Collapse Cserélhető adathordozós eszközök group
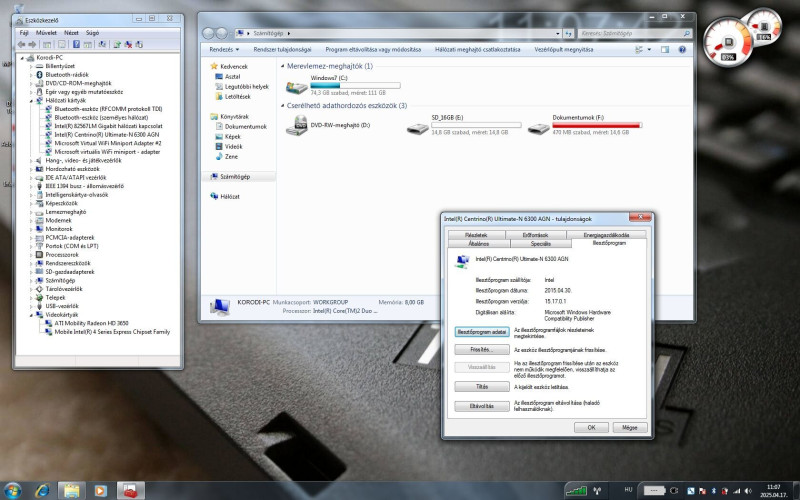800x500 pixels. 283,106
